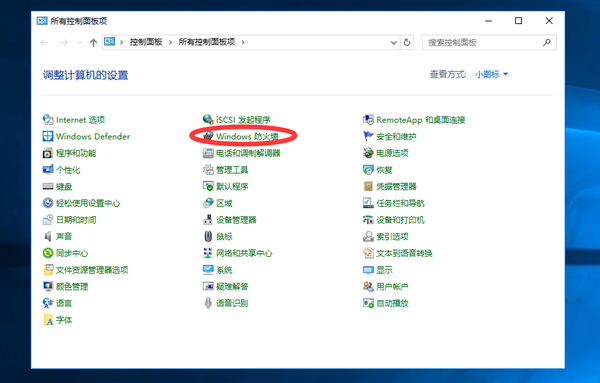The height and width of the screenshot is (383, 600).
Task: Expand the chevron before 控制面板 breadcrumb
Action: click(x=122, y=42)
